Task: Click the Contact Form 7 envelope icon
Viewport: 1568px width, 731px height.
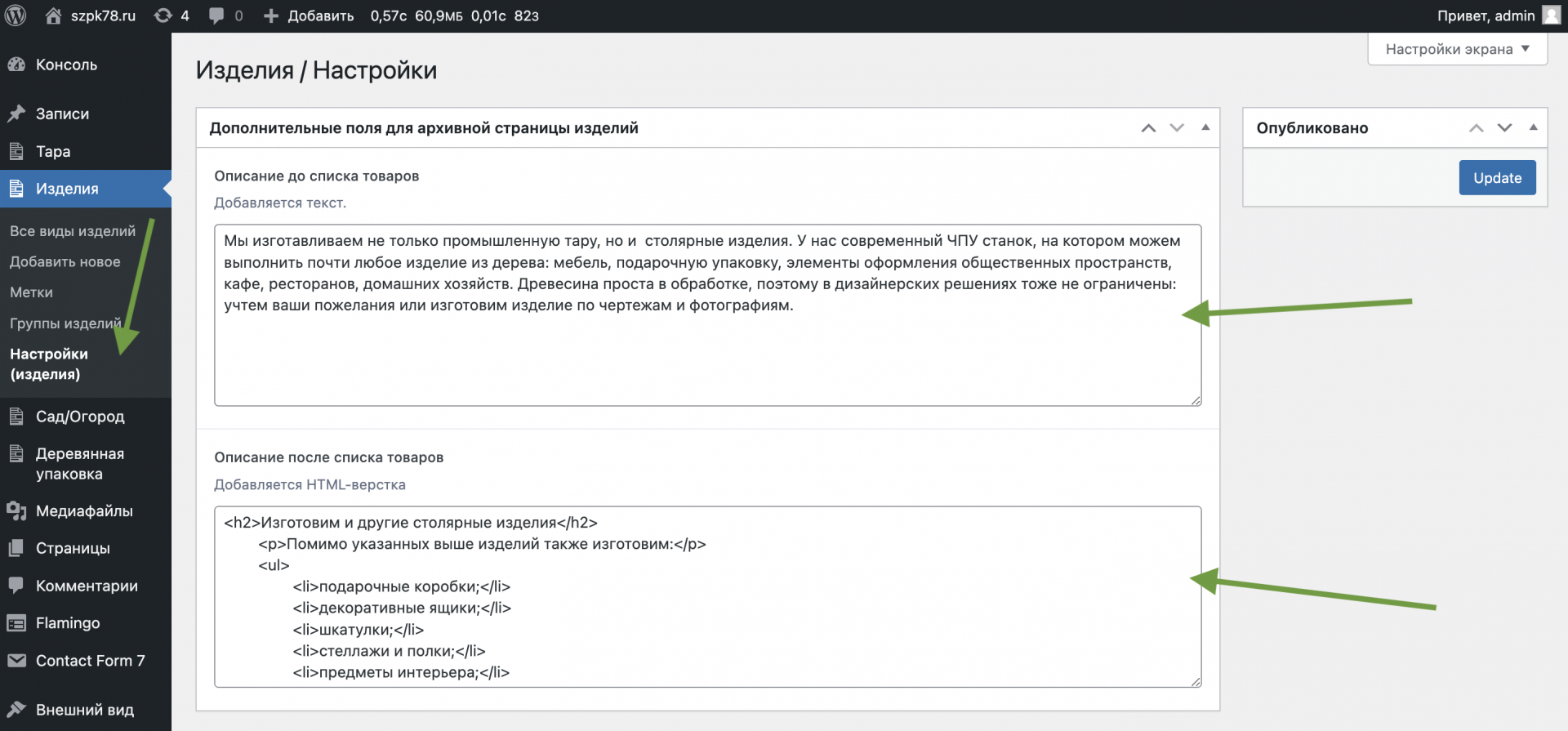Action: (x=16, y=661)
